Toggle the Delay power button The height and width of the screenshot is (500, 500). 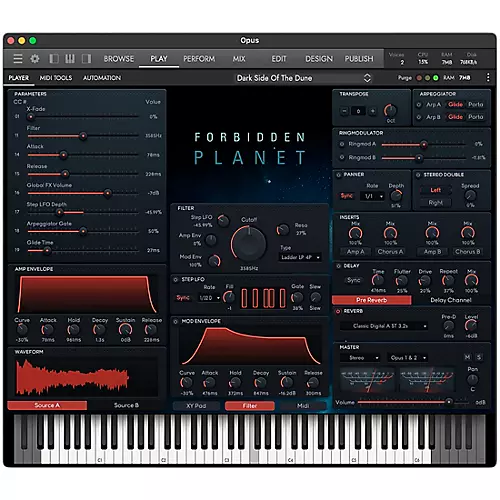[x=339, y=266]
